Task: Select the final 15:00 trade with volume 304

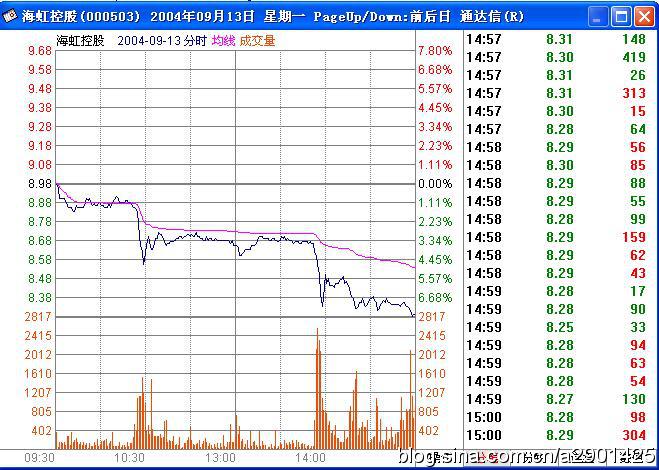Action: 556,435
